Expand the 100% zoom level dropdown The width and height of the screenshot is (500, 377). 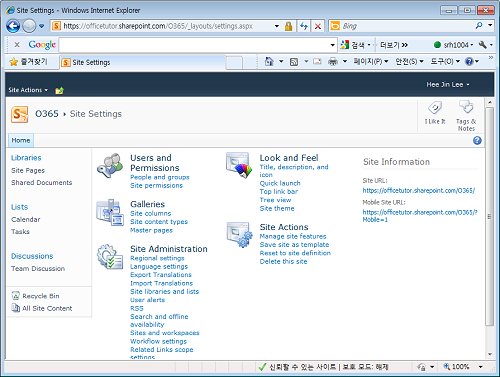[481, 367]
